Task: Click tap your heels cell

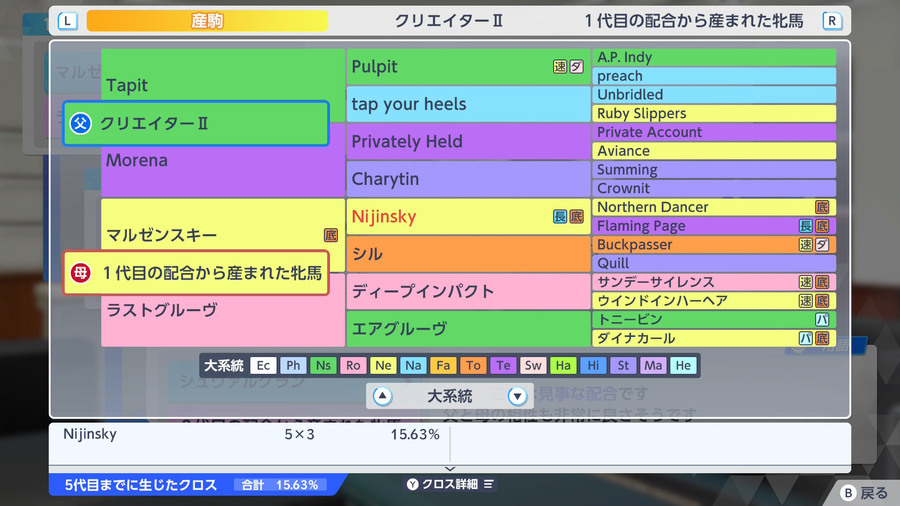Action: [468, 104]
